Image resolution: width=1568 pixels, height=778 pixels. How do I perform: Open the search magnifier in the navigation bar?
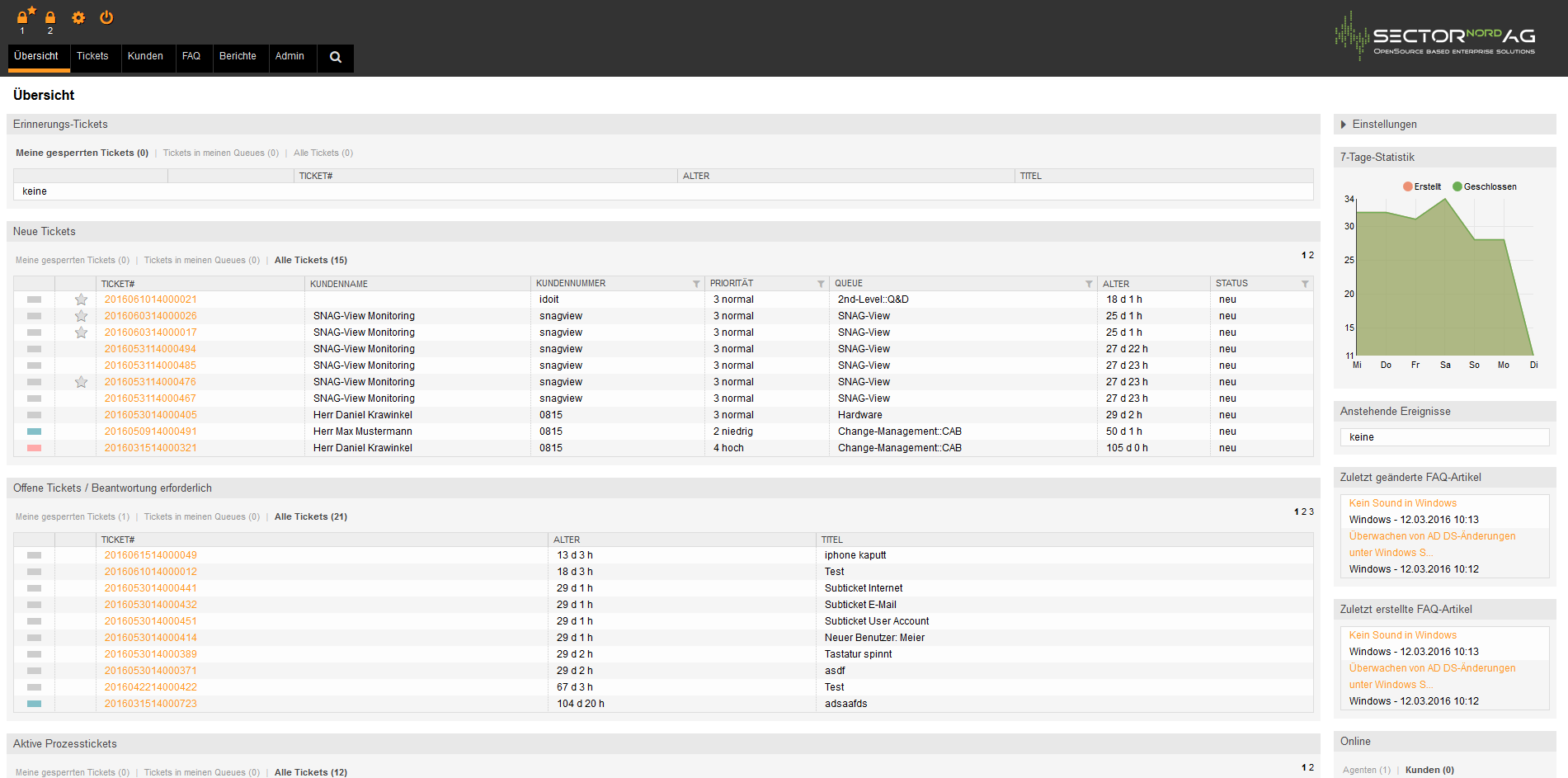click(x=336, y=57)
